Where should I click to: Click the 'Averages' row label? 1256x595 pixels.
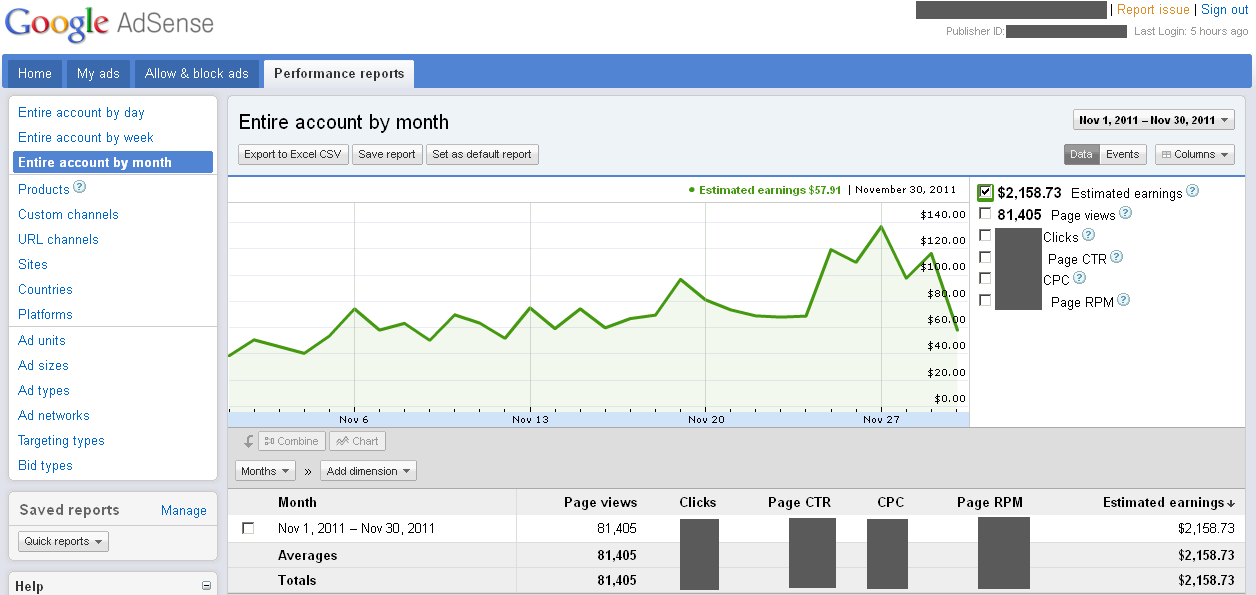[308, 556]
